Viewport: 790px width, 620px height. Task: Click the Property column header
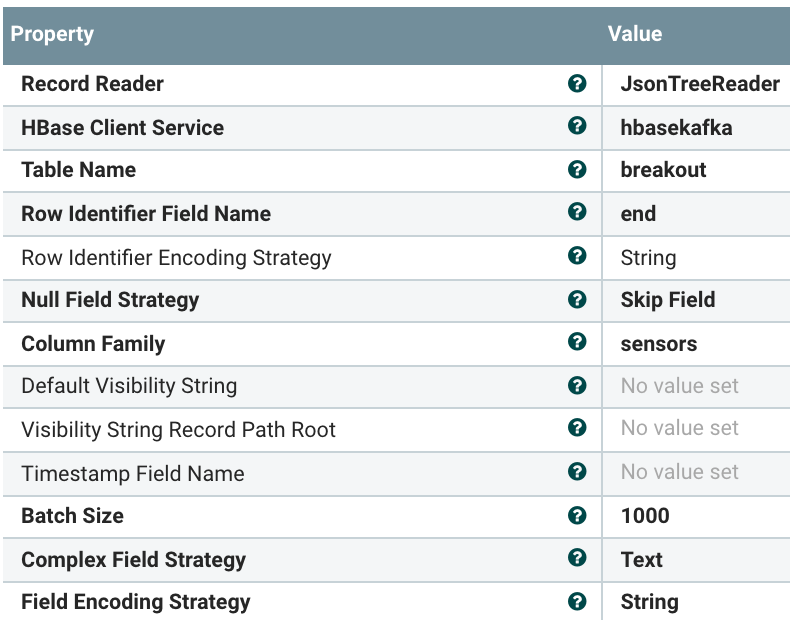[x=52, y=34]
